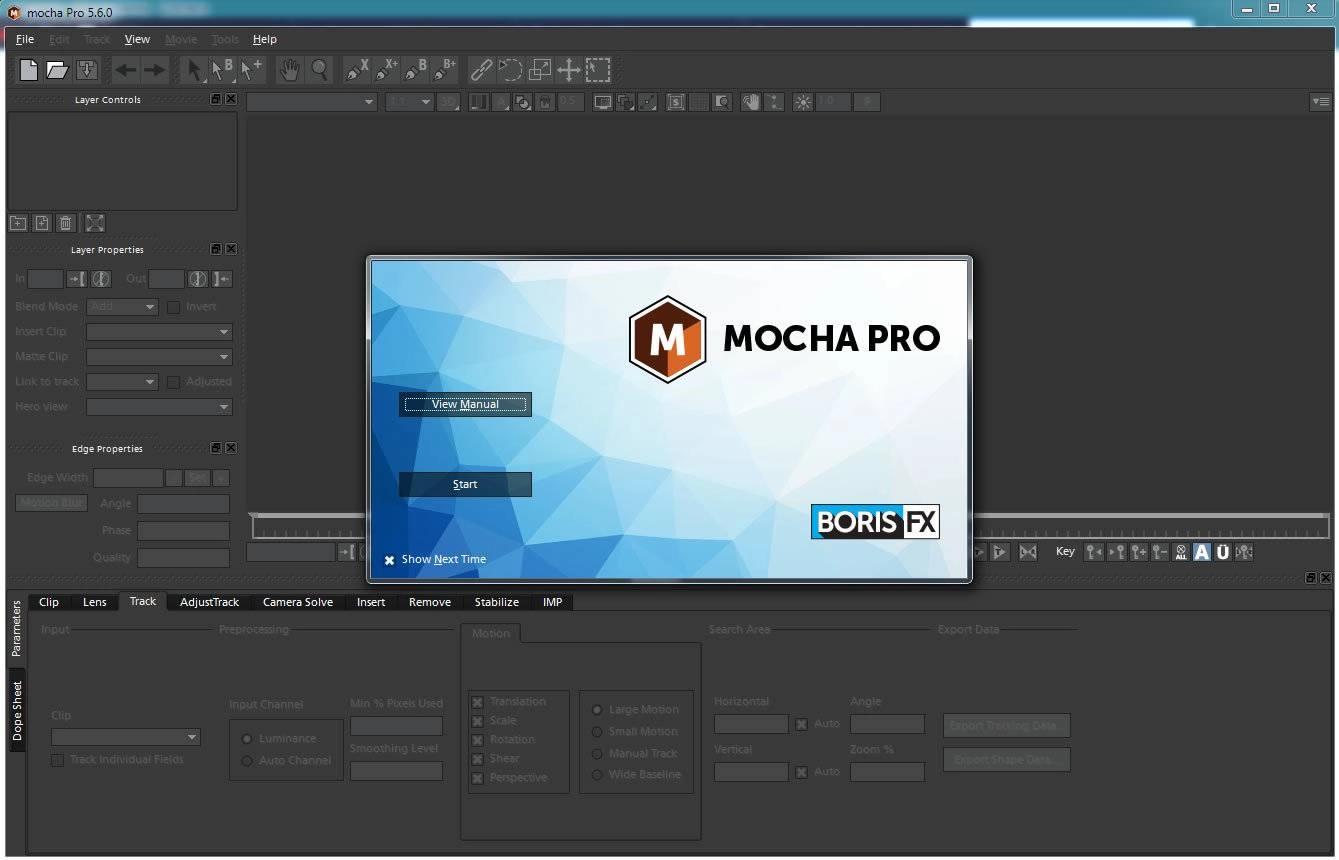Toggle Track Individual Fields checkbox

[58, 760]
